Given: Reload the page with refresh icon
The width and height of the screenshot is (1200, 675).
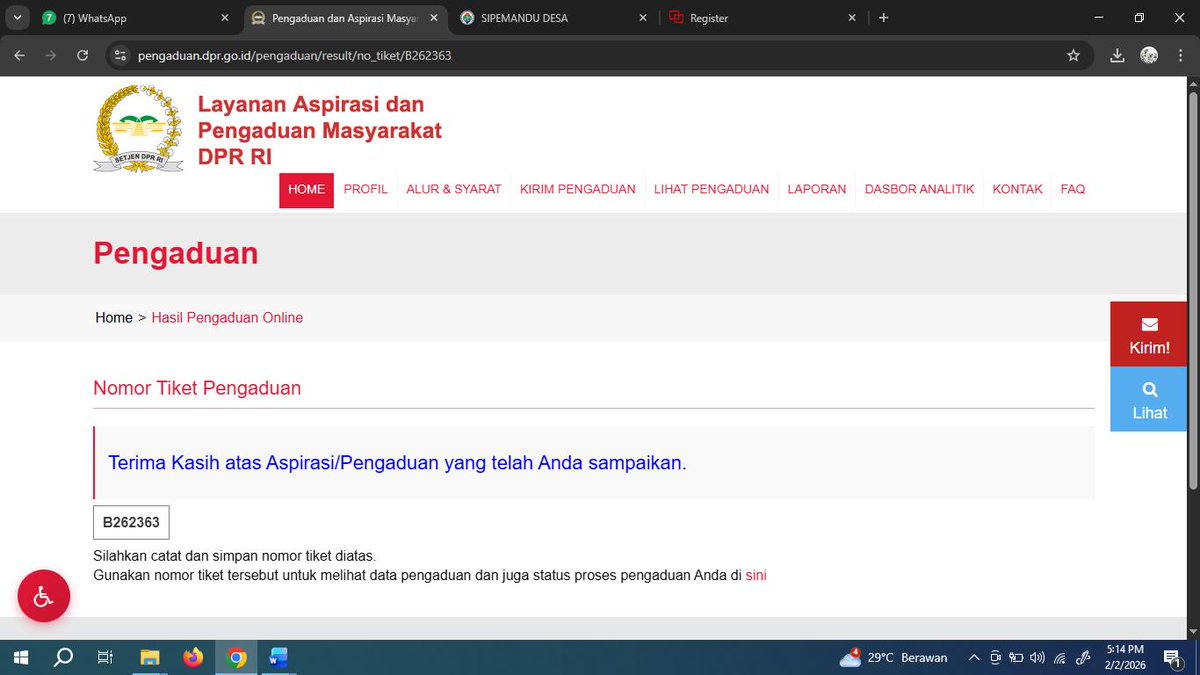Looking at the screenshot, I should tap(82, 56).
